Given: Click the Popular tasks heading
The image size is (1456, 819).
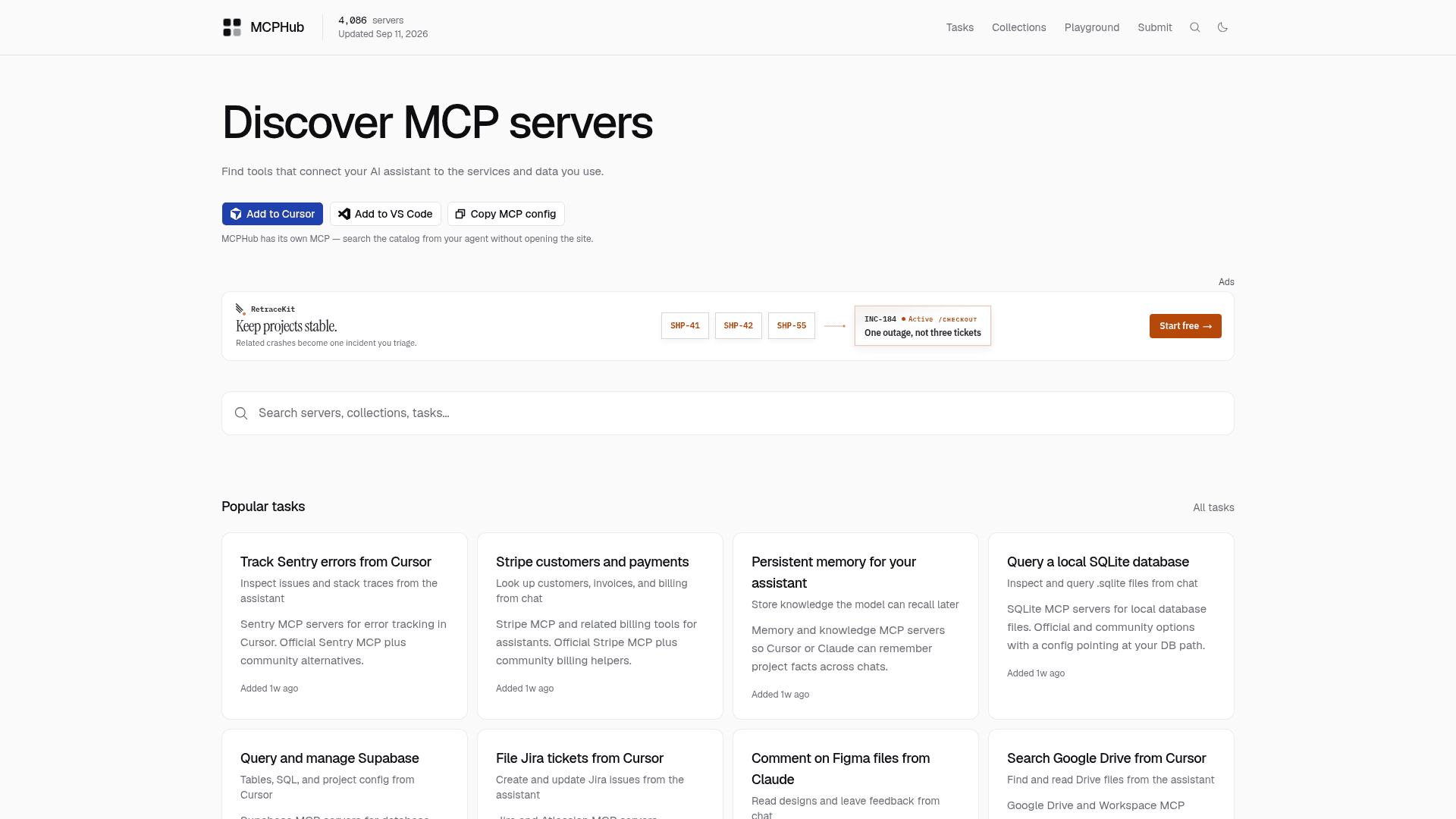Looking at the screenshot, I should 263,507.
